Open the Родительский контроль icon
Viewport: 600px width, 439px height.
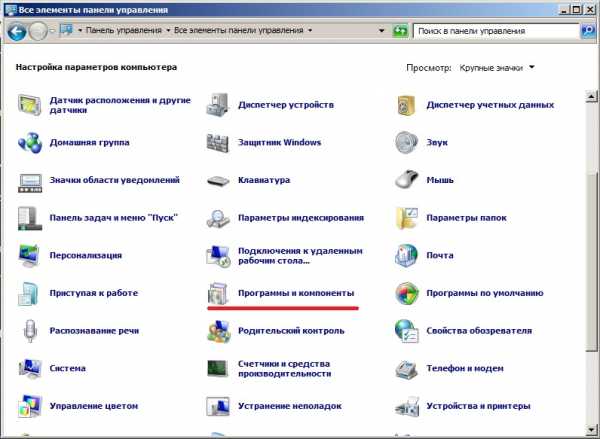pos(218,331)
